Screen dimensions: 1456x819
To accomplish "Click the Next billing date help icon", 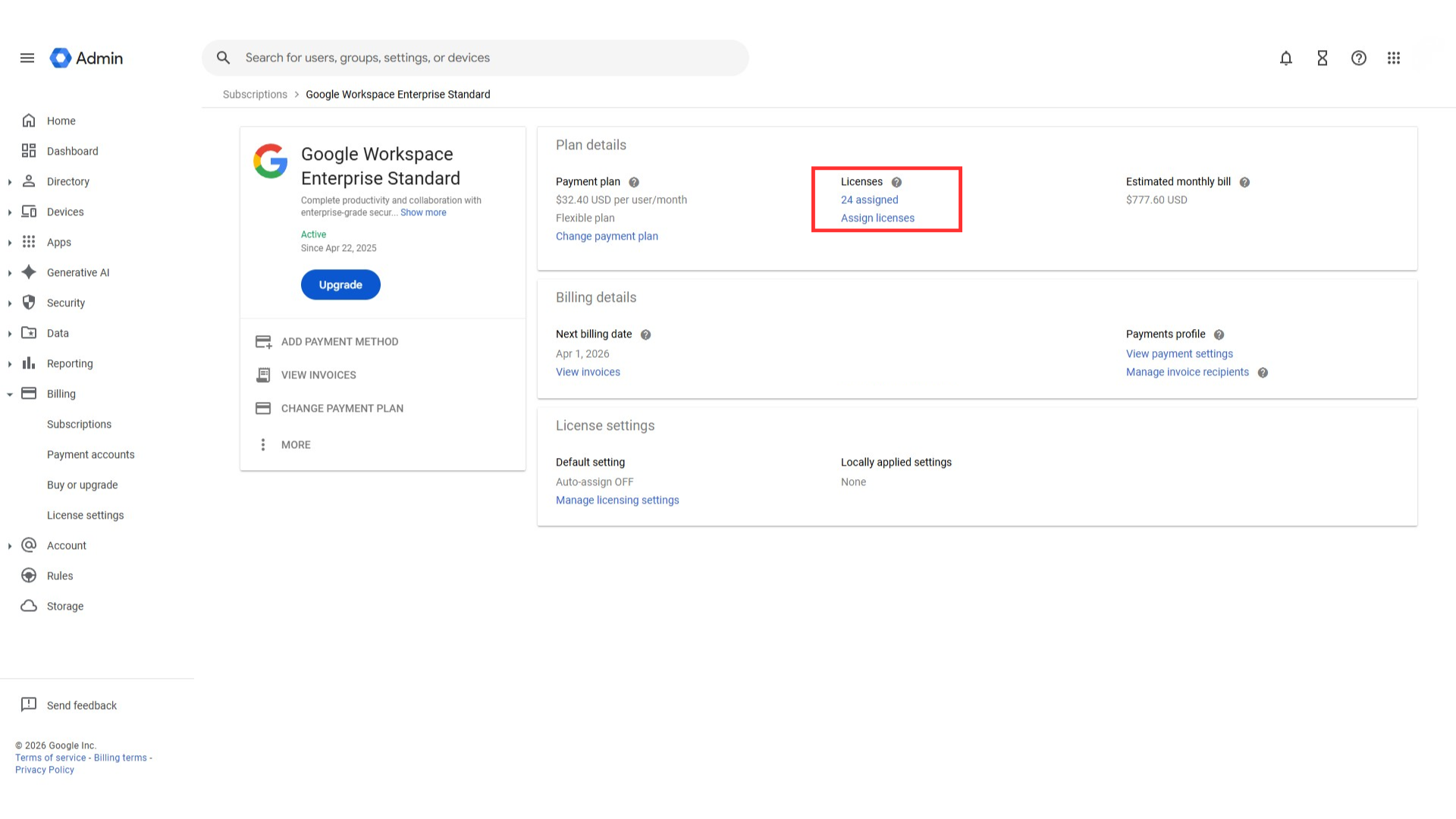I will pos(645,334).
